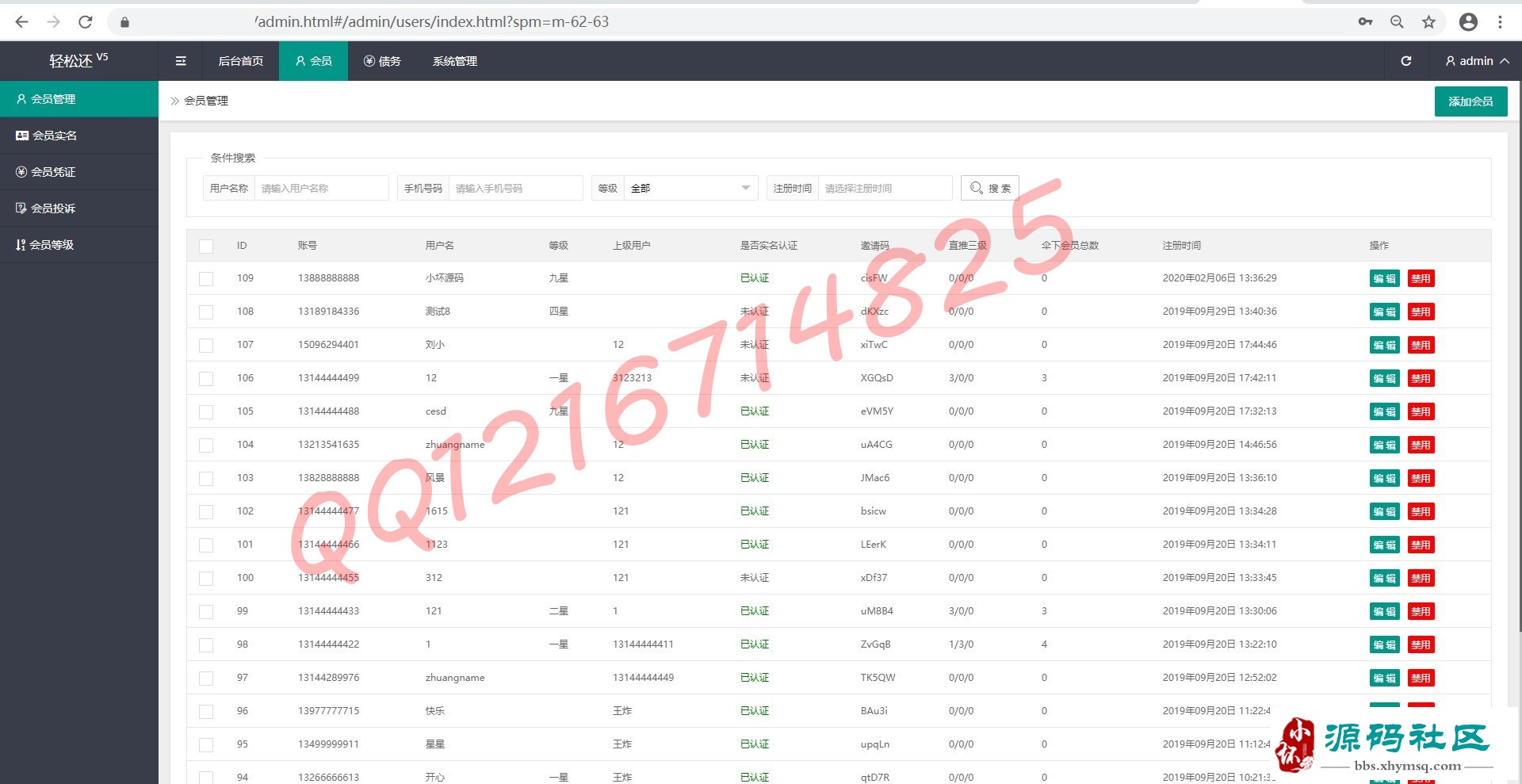Click username cesd cell
This screenshot has height=784, width=1522.
436,411
